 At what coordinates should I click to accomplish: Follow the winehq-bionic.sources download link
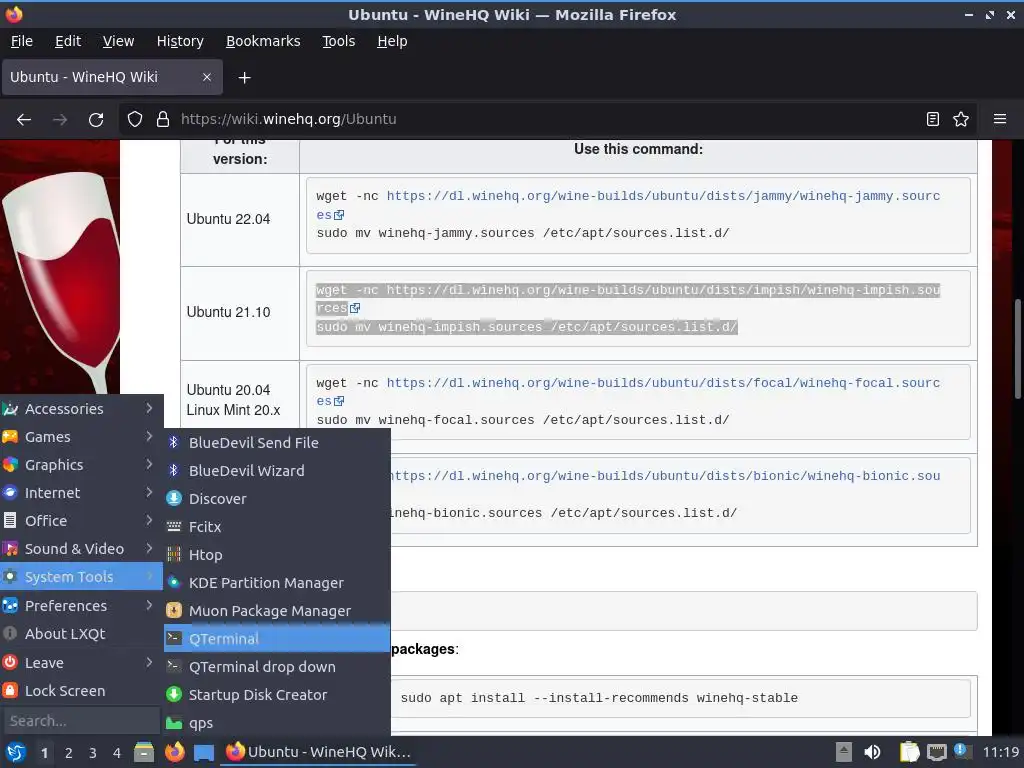665,476
